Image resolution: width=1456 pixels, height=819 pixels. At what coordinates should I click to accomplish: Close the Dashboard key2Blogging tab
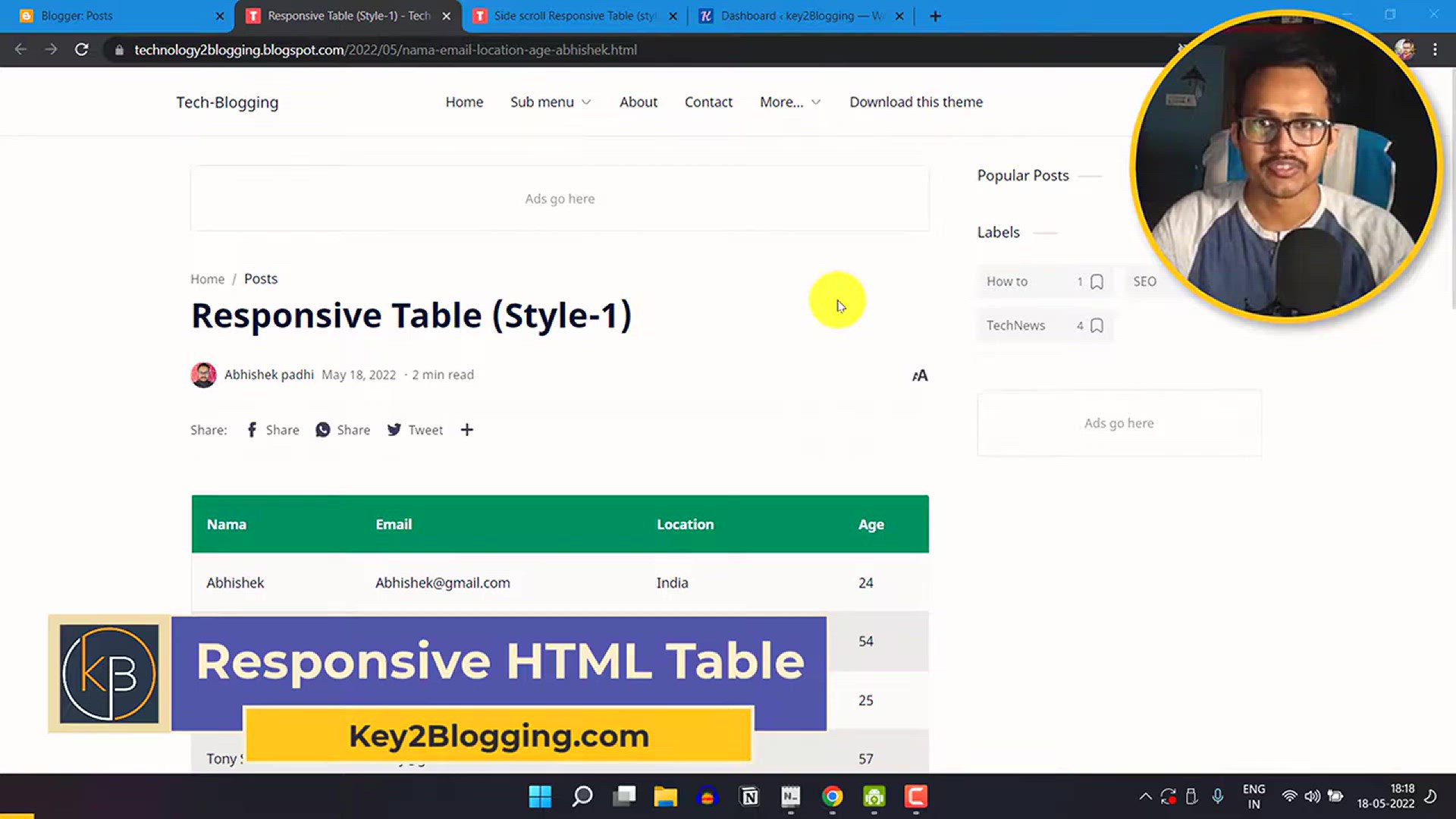(899, 16)
